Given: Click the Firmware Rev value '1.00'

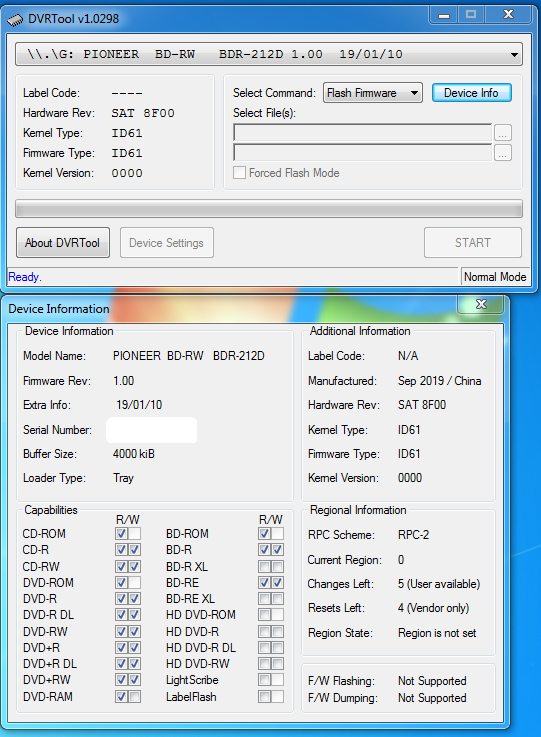Looking at the screenshot, I should 124,381.
